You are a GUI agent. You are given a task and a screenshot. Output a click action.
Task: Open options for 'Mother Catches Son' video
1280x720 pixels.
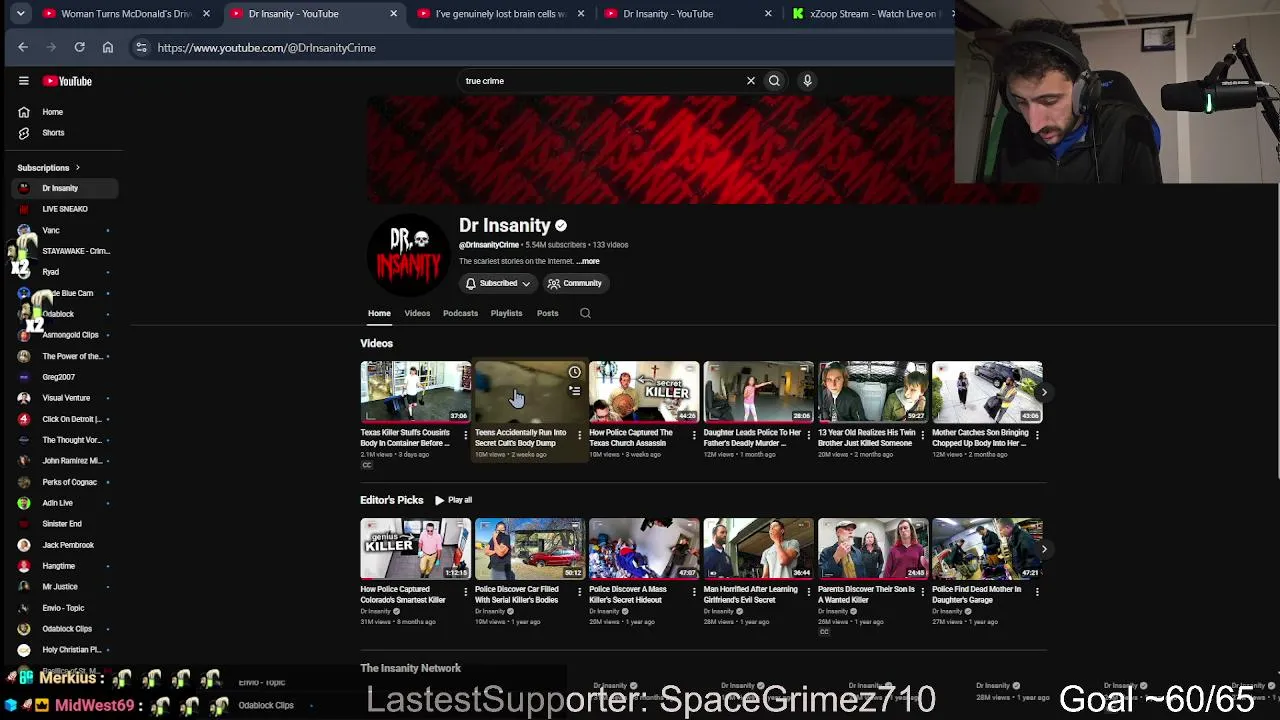click(1037, 435)
